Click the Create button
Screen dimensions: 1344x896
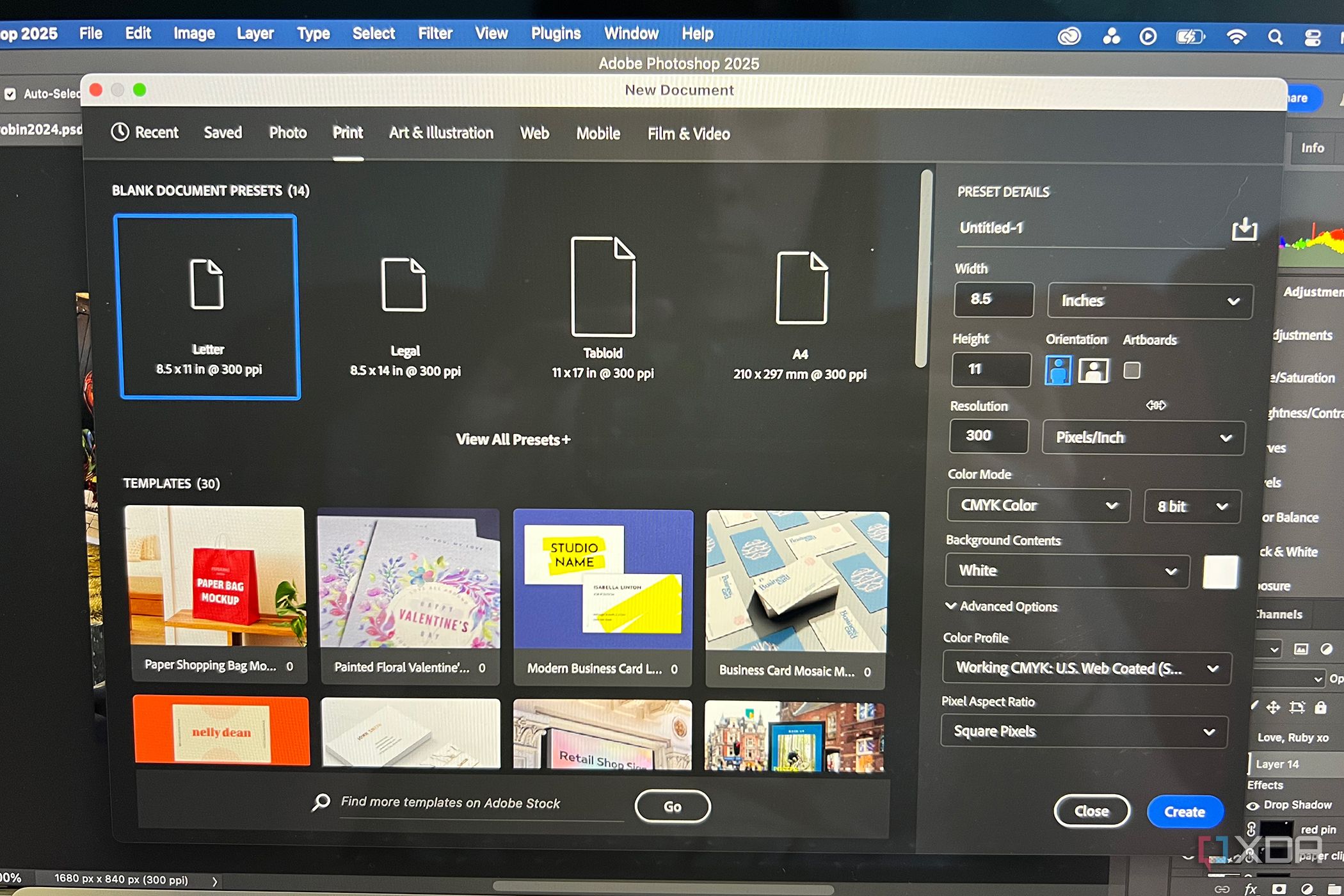[x=1185, y=812]
